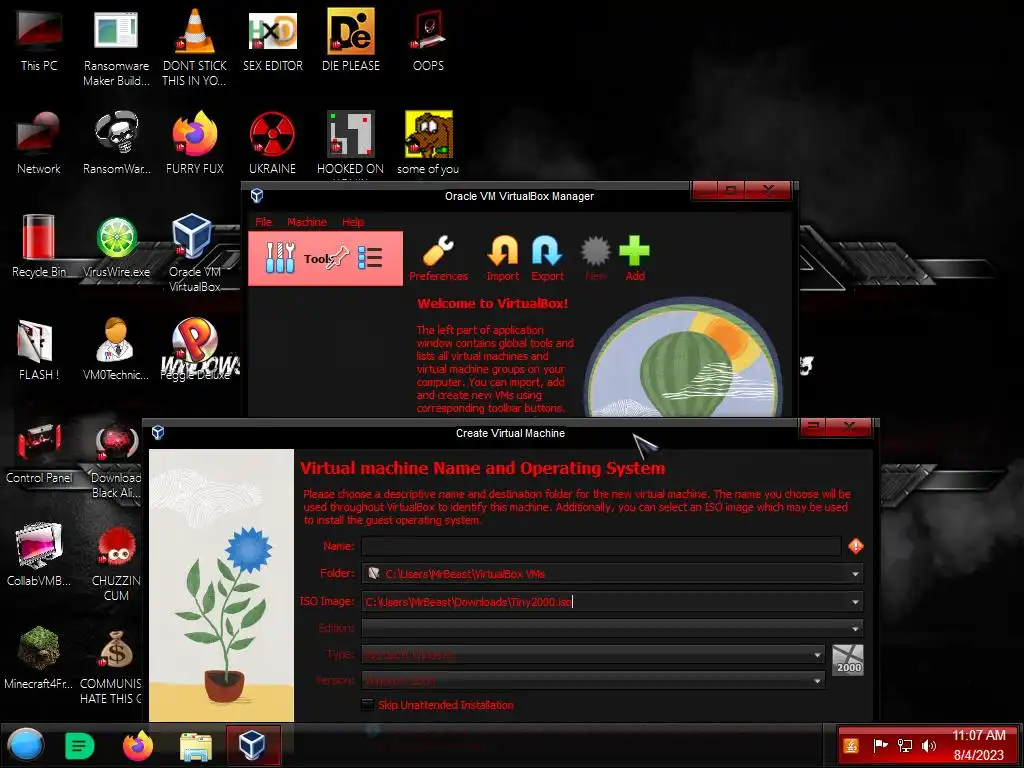Open the Peggle Deluxe desktop icon
The width and height of the screenshot is (1024, 768).
tap(195, 350)
